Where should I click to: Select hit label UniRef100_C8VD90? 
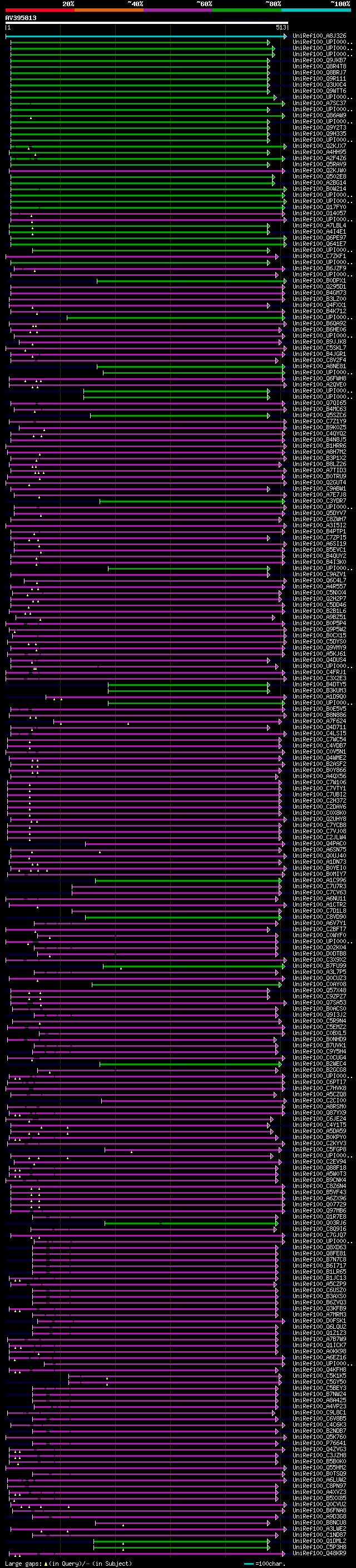coord(319,917)
